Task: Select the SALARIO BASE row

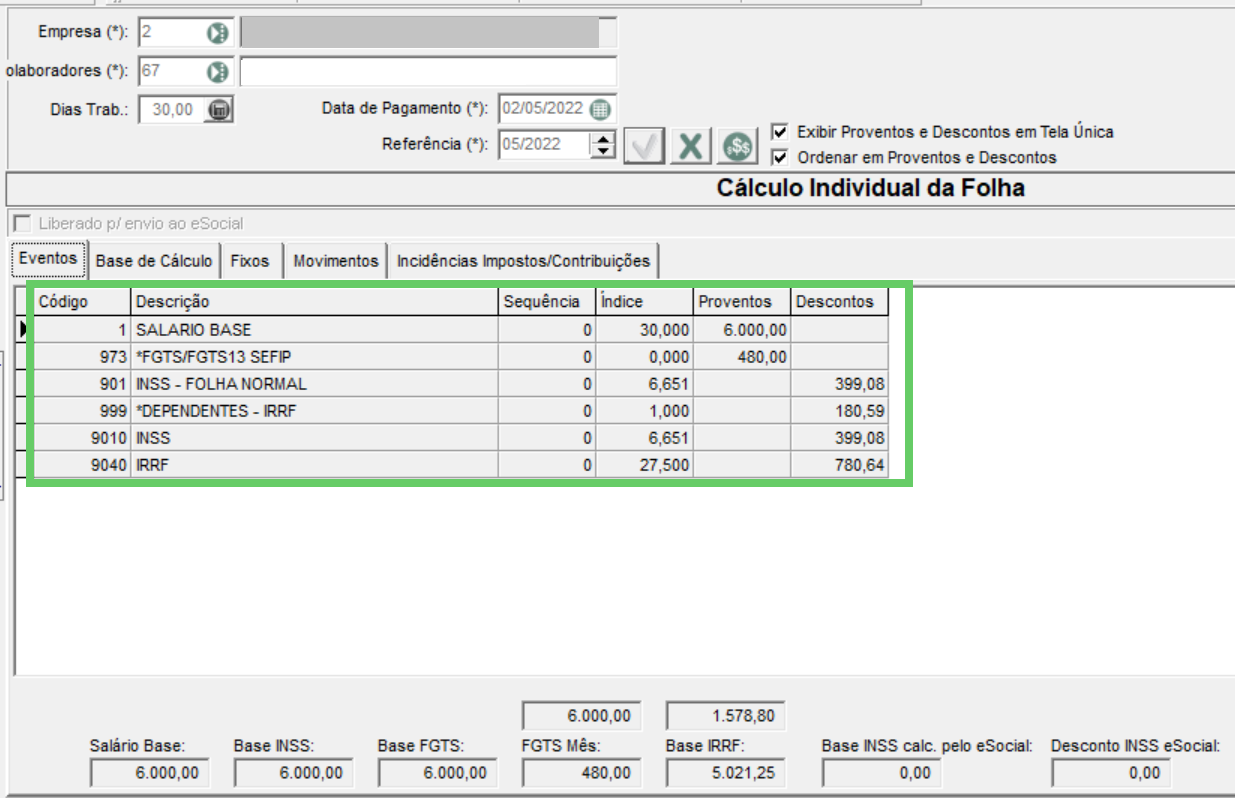Action: pyautogui.click(x=461, y=329)
